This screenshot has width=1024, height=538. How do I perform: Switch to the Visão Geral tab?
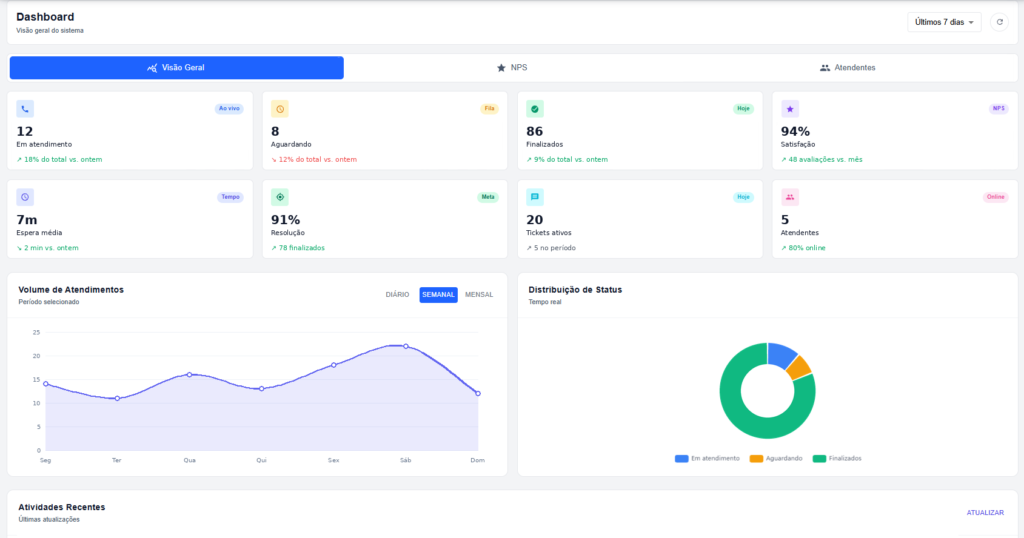click(176, 68)
